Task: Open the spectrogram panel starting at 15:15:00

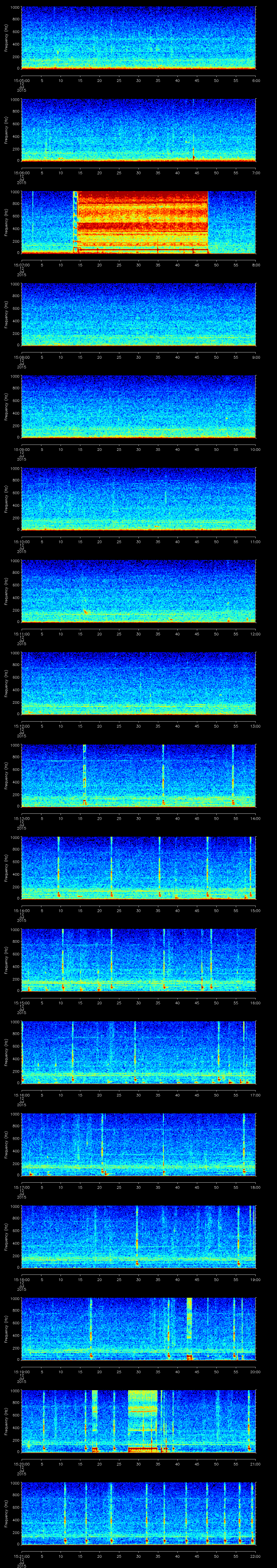Action: point(139,960)
